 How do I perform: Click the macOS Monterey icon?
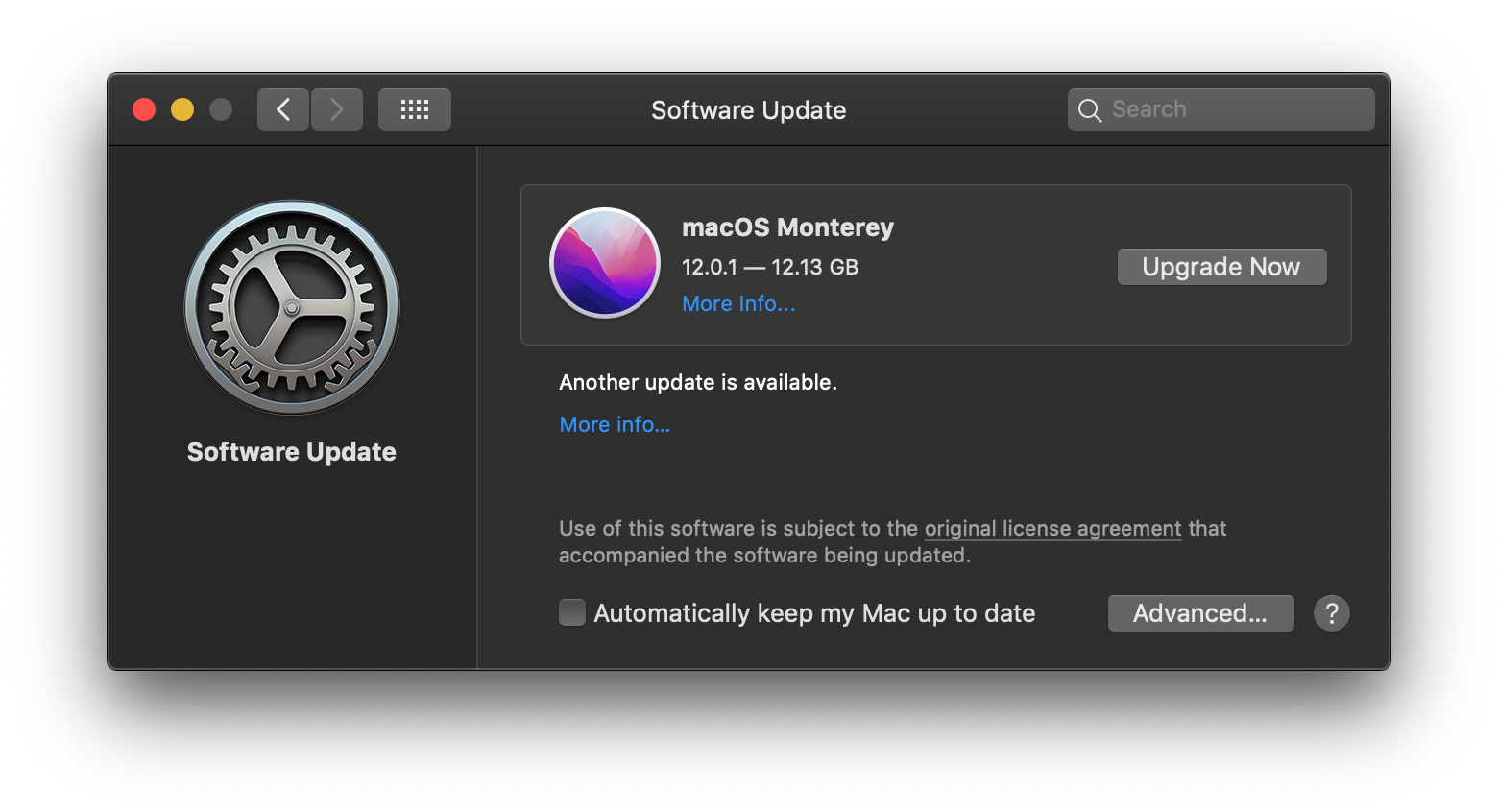605,263
